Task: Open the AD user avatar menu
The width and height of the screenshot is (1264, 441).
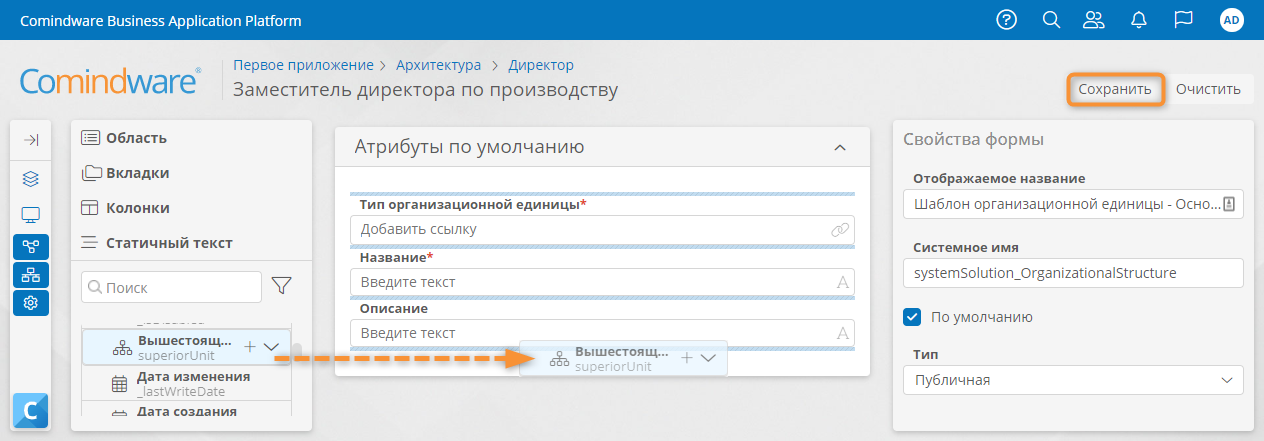Action: [x=1232, y=20]
